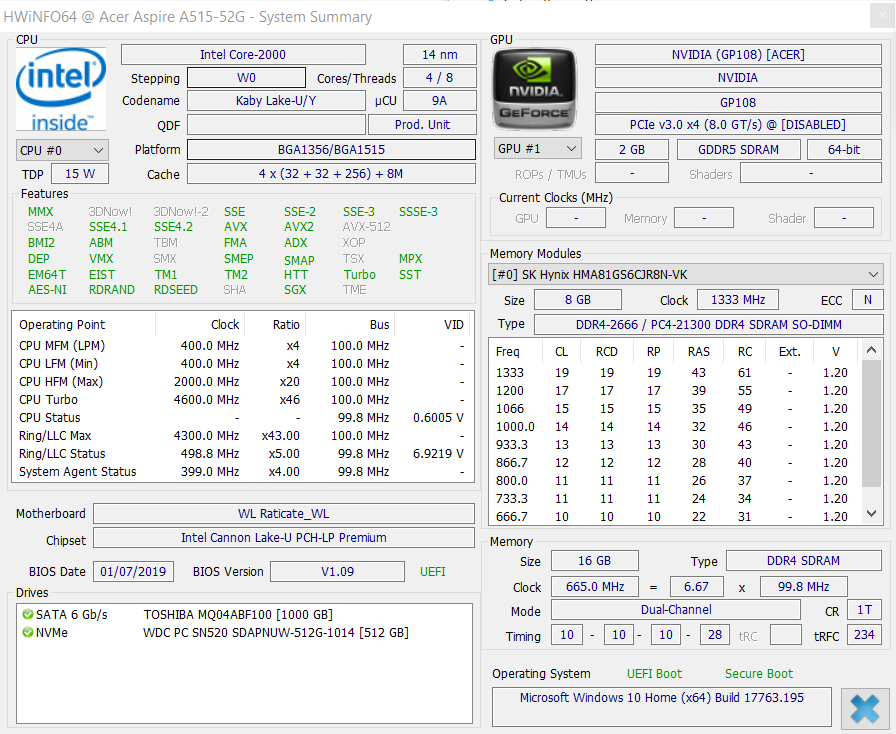The image size is (896, 734).
Task: Click the Intel Core-2000 CPU name field
Action: pyautogui.click(x=243, y=54)
